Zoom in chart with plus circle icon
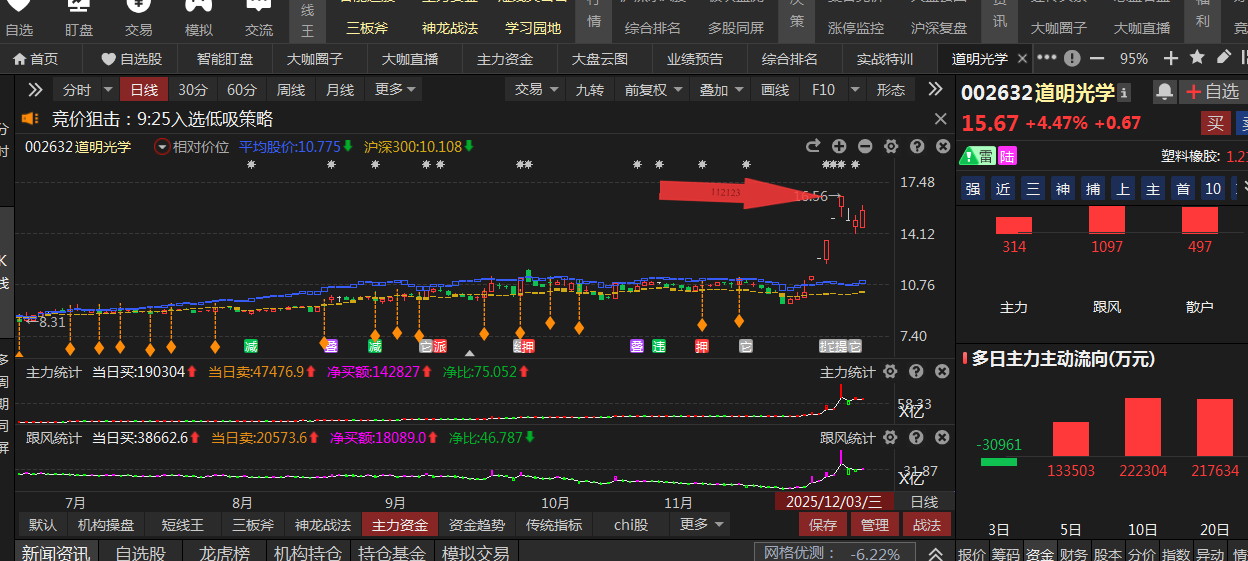Image resolution: width=1248 pixels, height=561 pixels. pyautogui.click(x=839, y=147)
